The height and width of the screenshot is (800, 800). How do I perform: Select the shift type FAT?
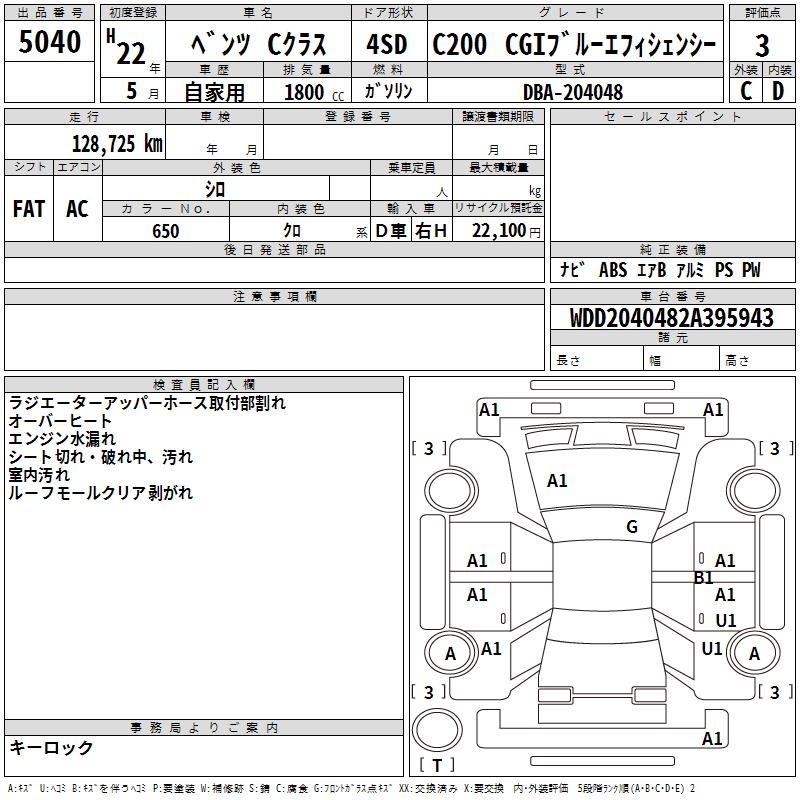pyautogui.click(x=29, y=209)
